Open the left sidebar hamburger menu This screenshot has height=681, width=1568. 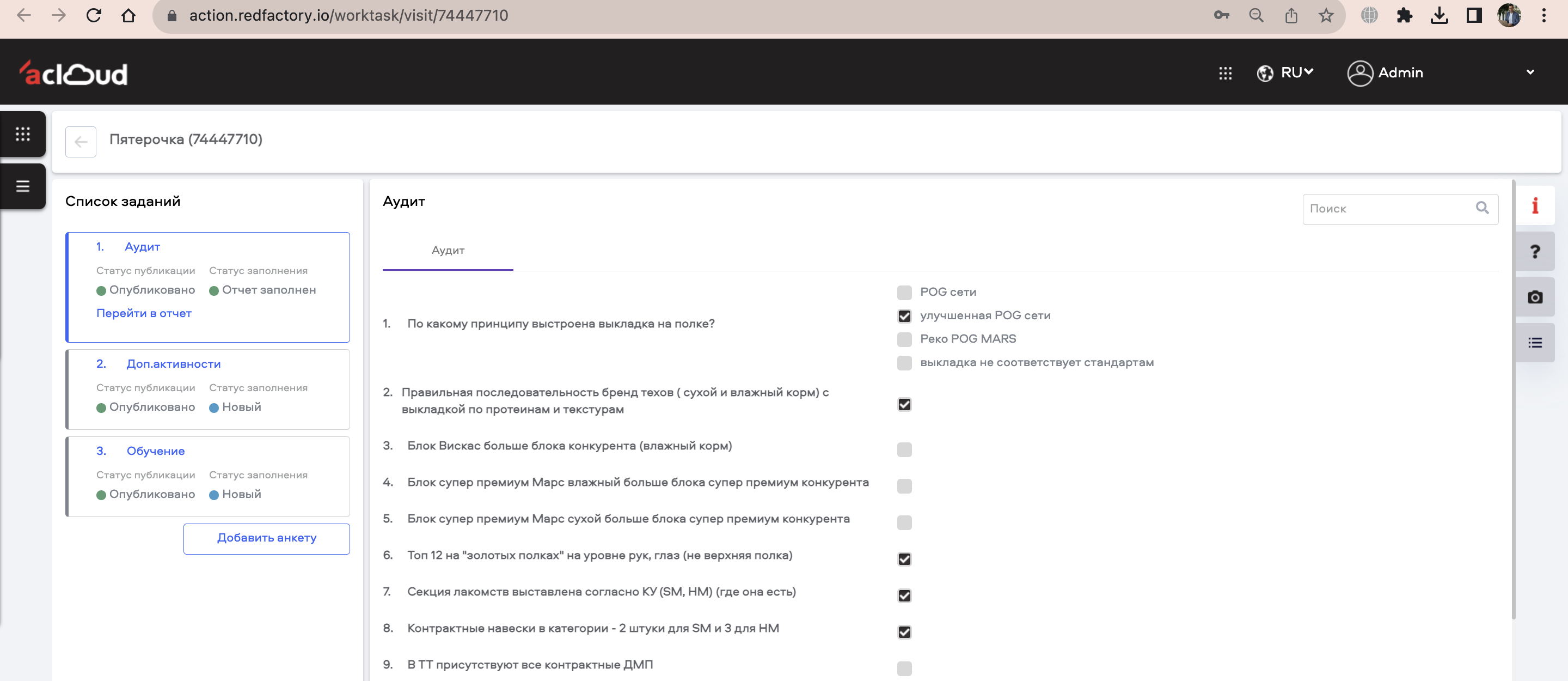pos(22,186)
